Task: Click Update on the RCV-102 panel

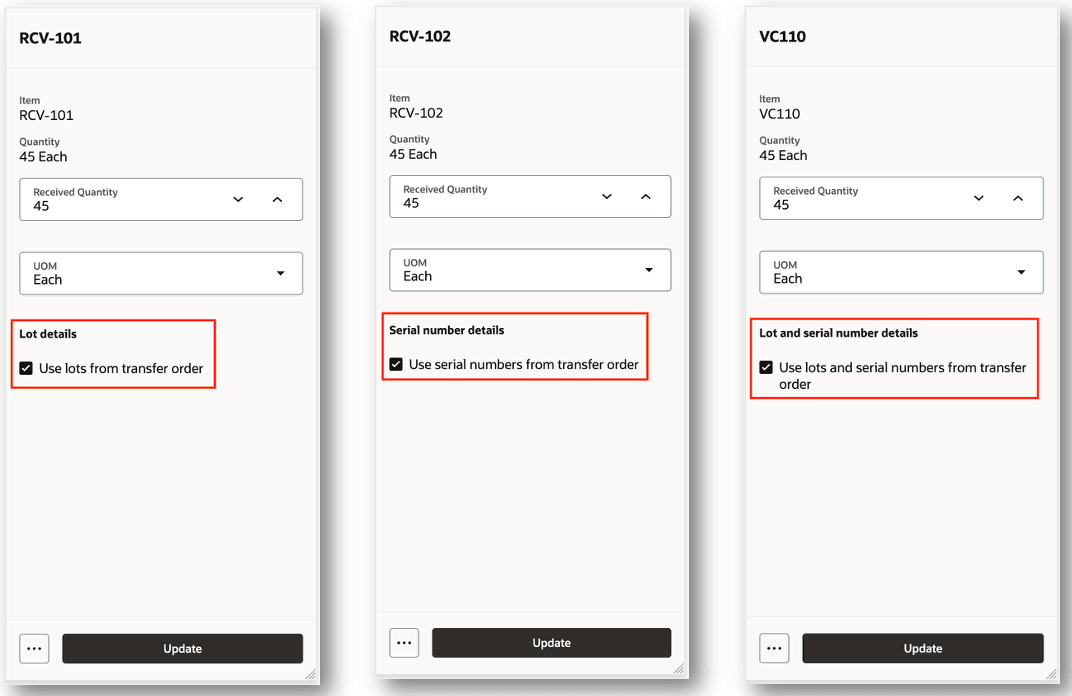Action: pos(551,642)
